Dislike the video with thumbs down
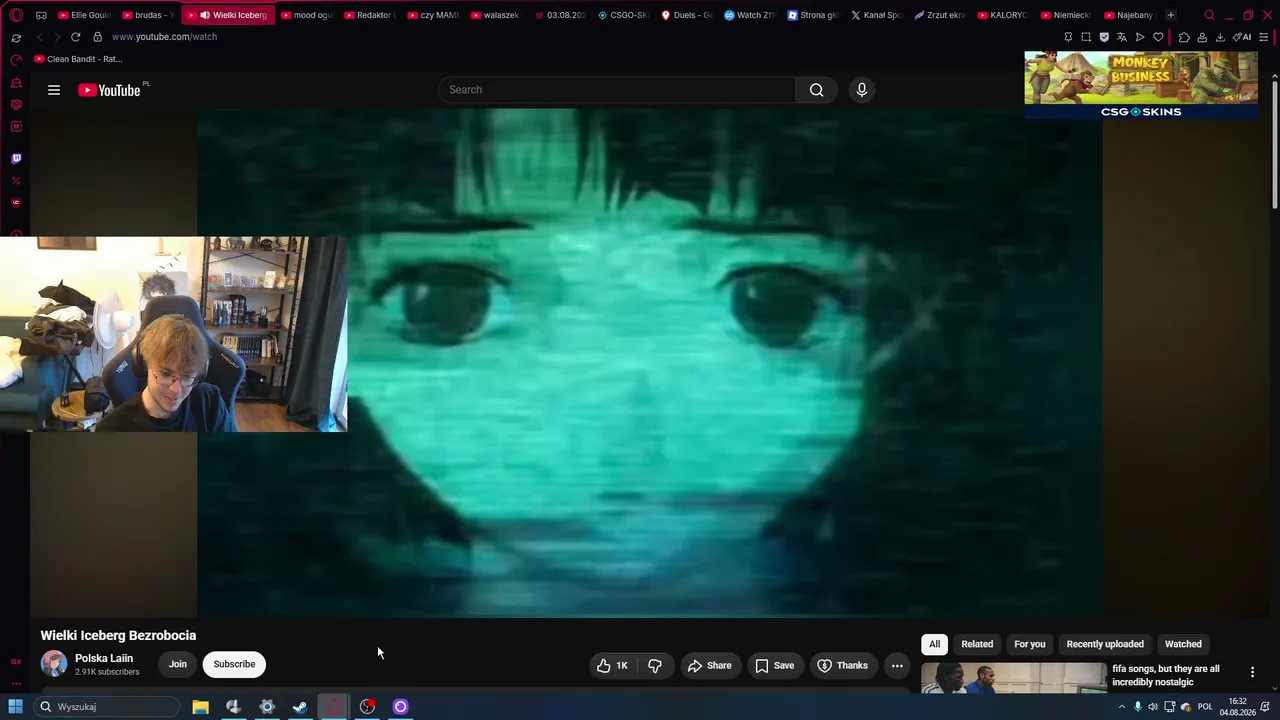1280x720 pixels. pyautogui.click(x=655, y=666)
